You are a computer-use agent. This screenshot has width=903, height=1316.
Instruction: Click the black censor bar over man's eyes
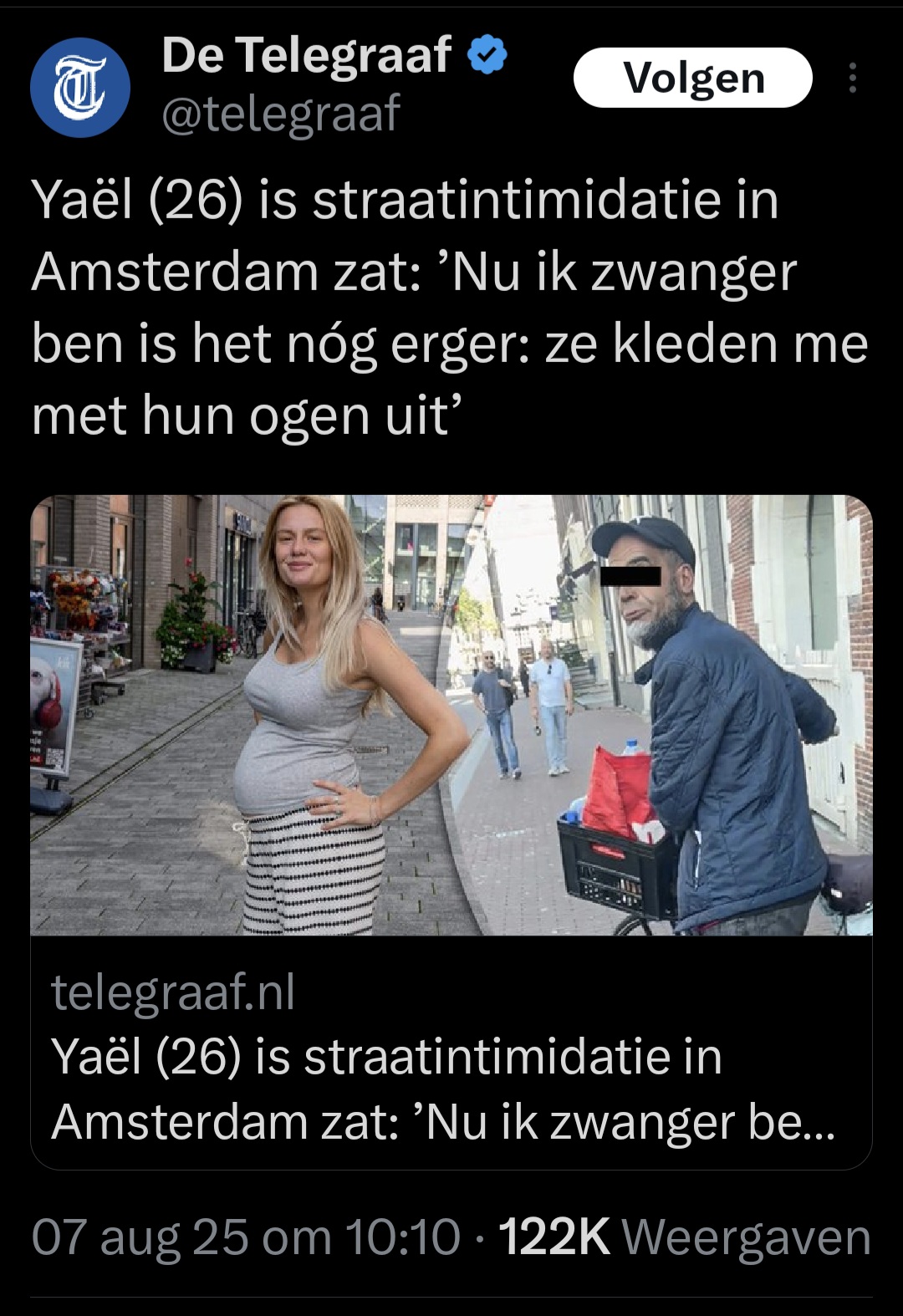[630, 575]
